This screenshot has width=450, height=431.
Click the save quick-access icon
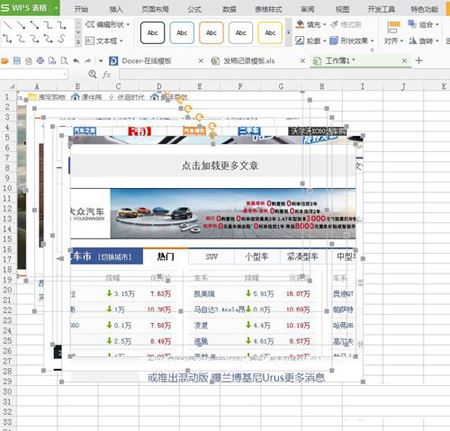[x=17, y=61]
